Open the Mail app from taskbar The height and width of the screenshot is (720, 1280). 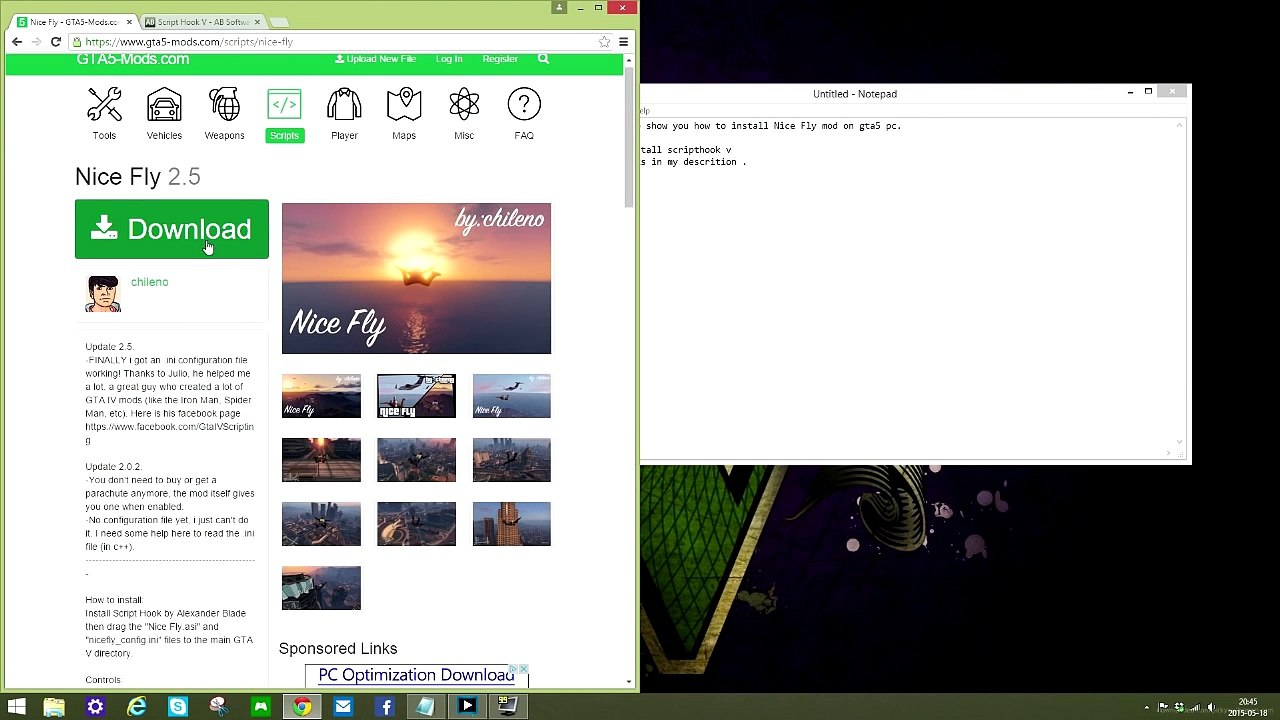pyautogui.click(x=343, y=707)
